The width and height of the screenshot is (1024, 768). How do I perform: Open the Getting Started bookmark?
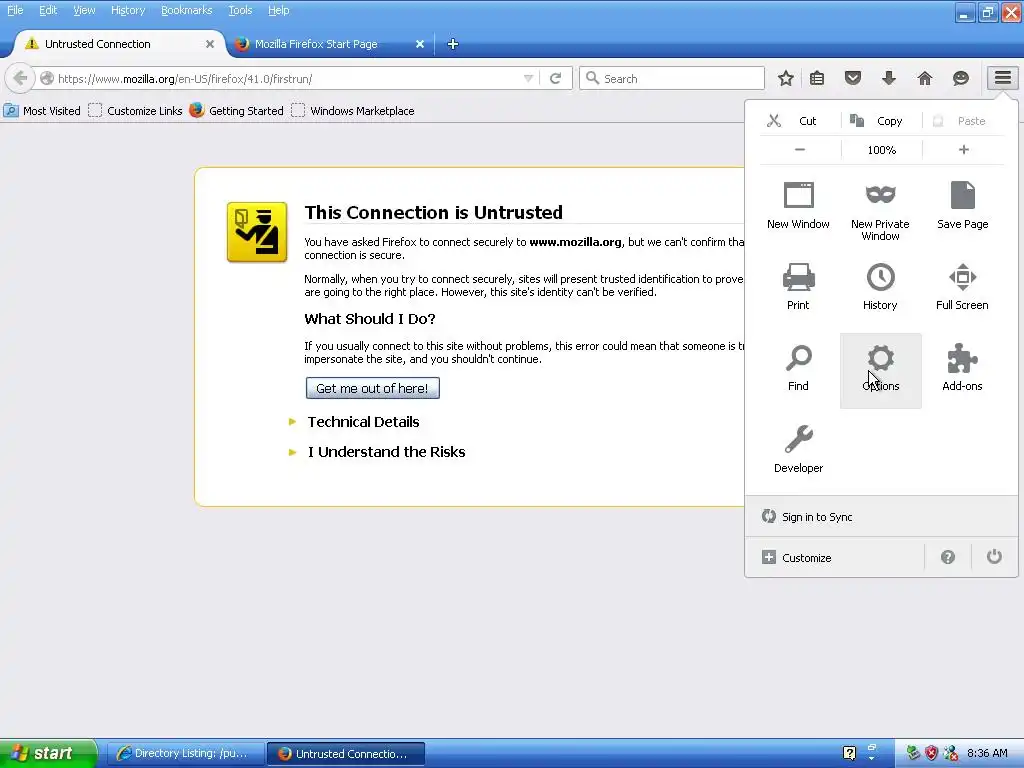pos(236,110)
